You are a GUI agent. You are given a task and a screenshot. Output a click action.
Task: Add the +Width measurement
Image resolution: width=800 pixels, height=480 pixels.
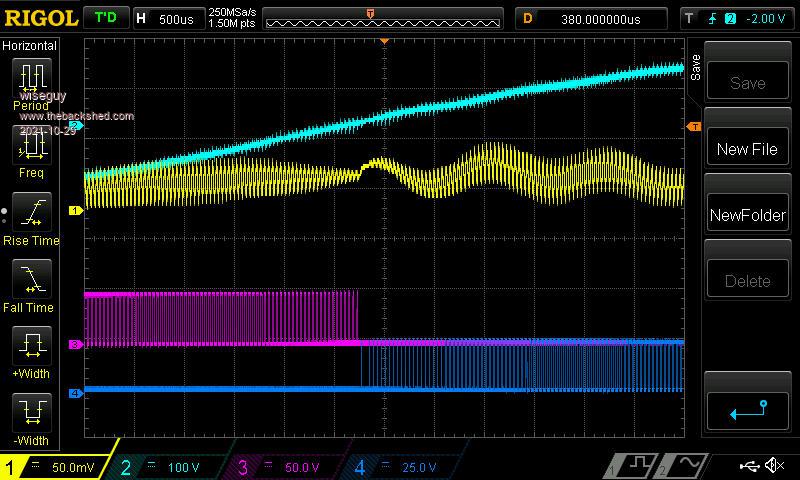(33, 350)
